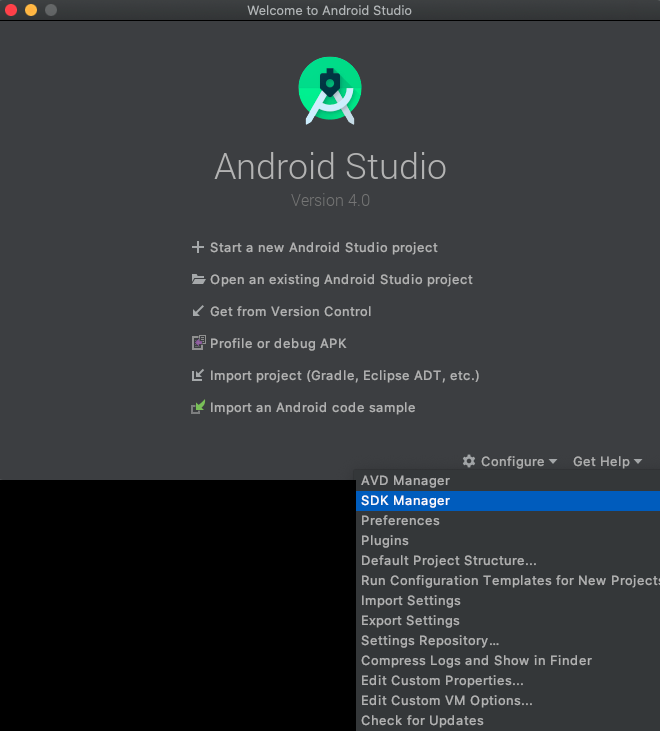The width and height of the screenshot is (660, 731).
Task: Open AVD Manager from the menu
Action: pyautogui.click(x=508, y=481)
